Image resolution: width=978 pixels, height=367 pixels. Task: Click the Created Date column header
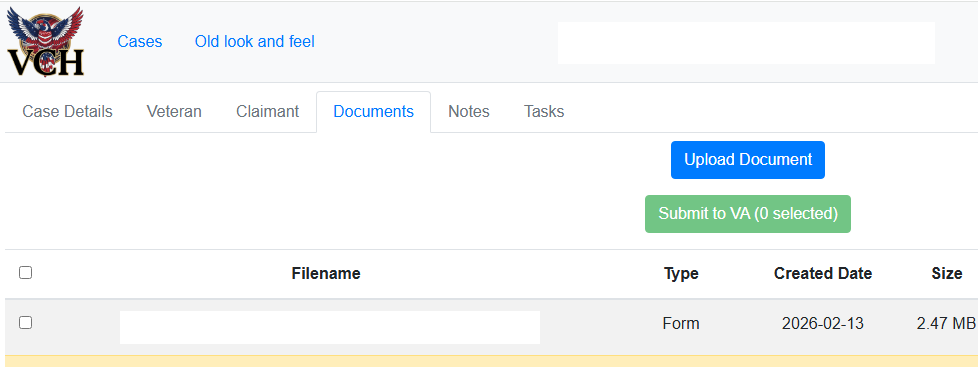823,273
